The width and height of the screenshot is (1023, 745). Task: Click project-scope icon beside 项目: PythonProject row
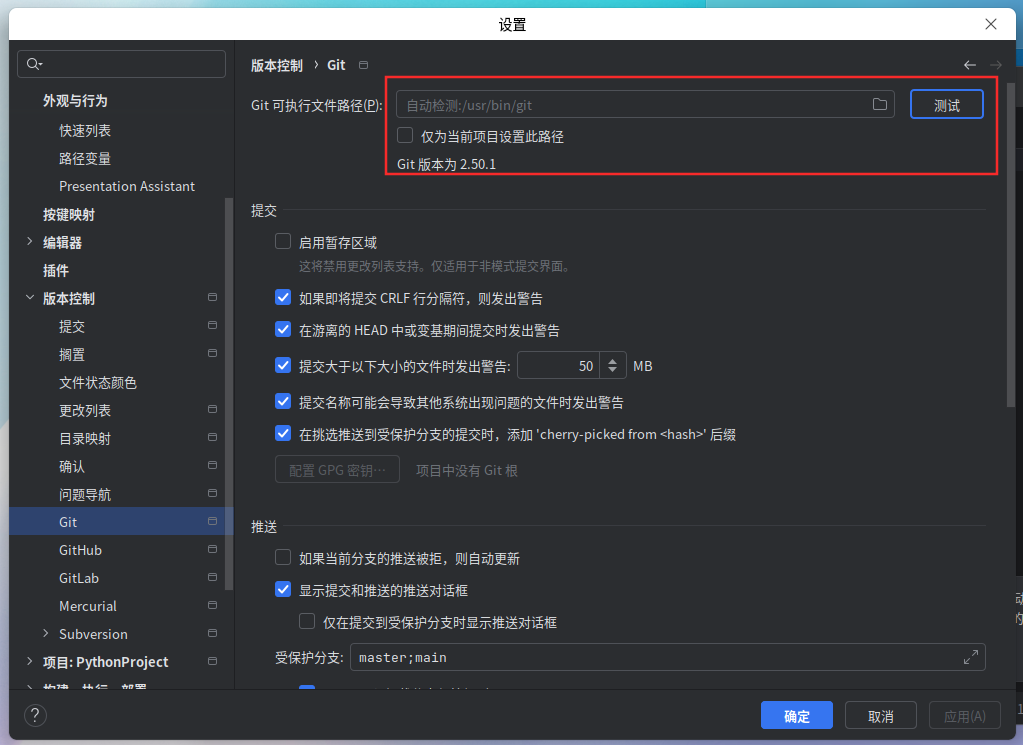[x=212, y=661]
